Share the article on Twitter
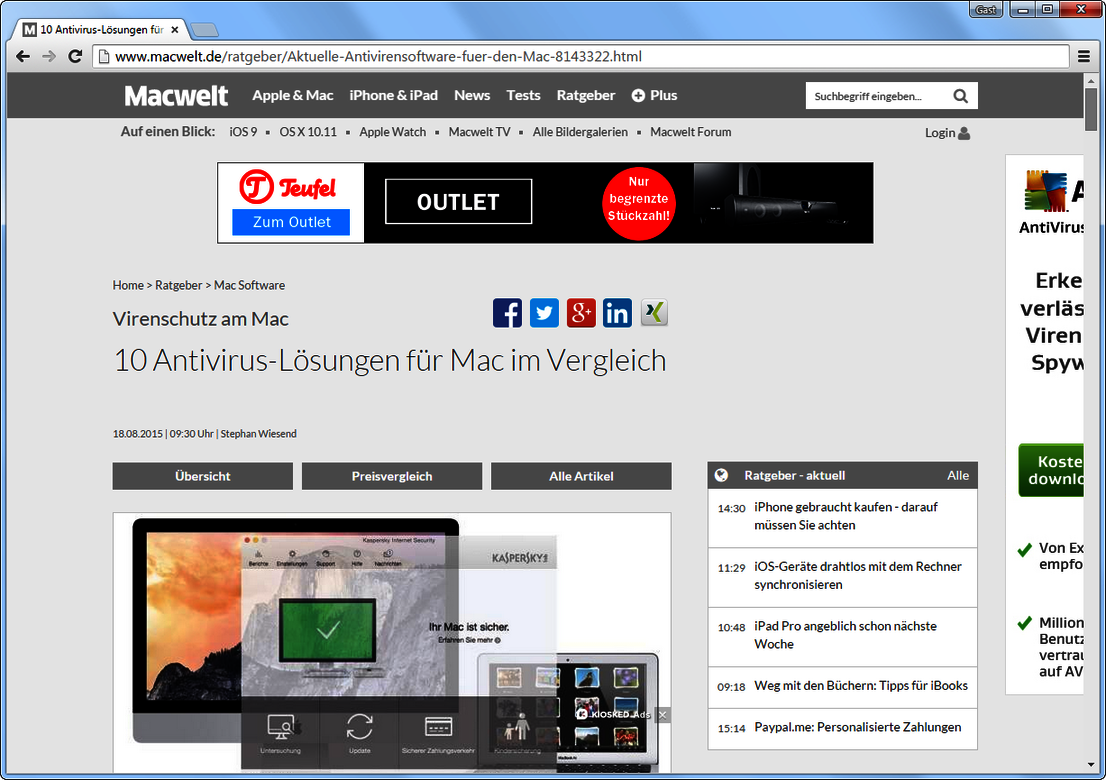The image size is (1106, 780). [x=544, y=312]
